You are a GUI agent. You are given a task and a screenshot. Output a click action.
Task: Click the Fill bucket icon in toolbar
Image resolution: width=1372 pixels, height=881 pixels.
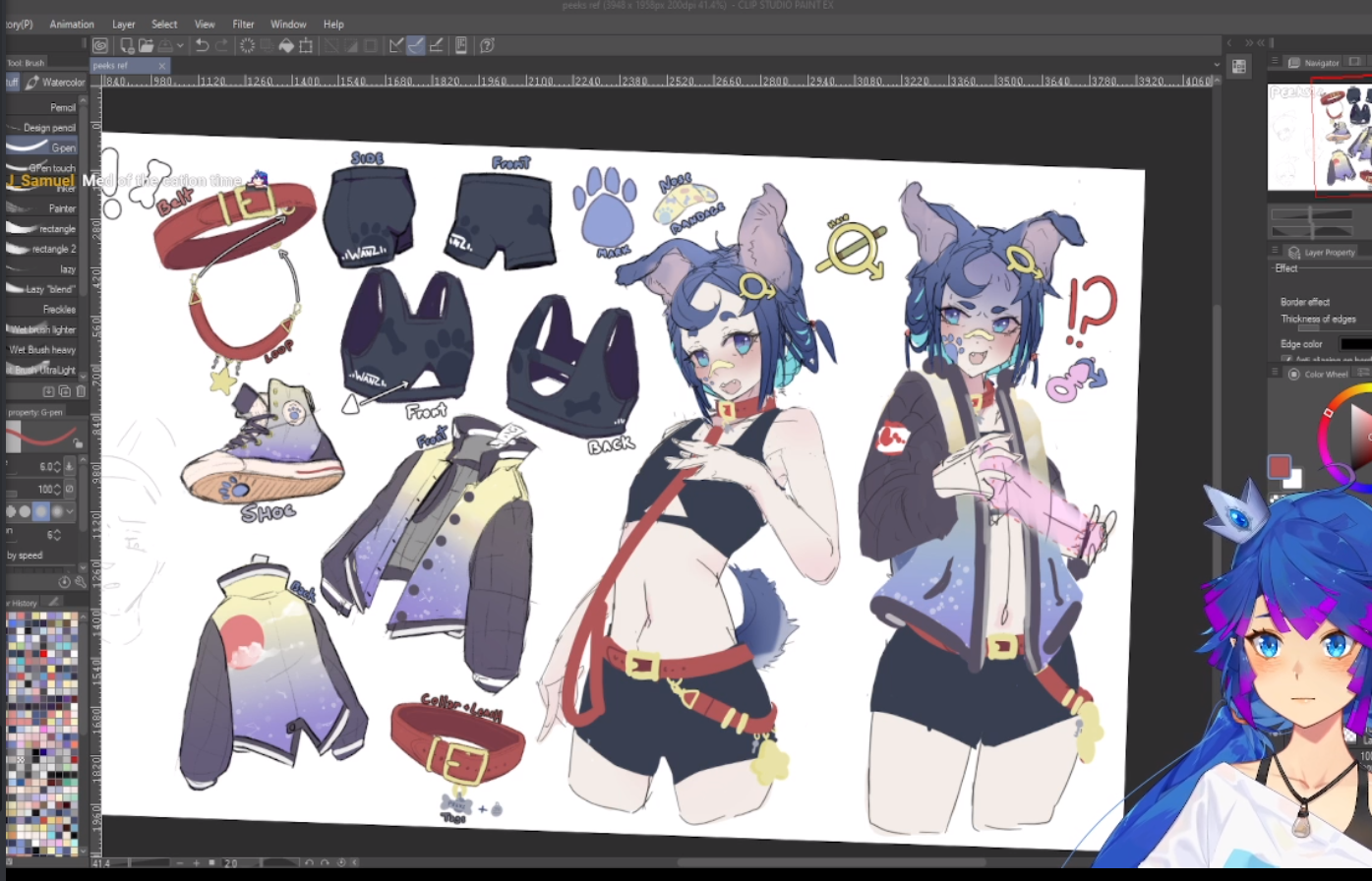coord(286,45)
